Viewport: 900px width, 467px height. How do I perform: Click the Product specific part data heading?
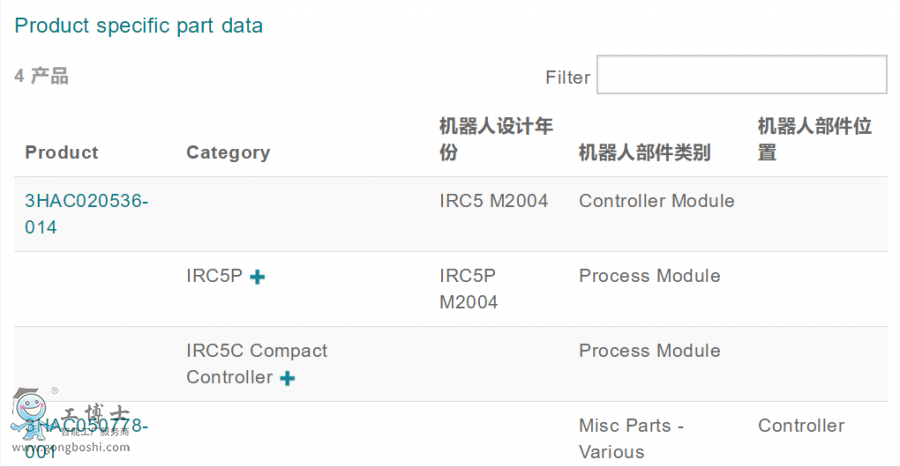click(139, 26)
